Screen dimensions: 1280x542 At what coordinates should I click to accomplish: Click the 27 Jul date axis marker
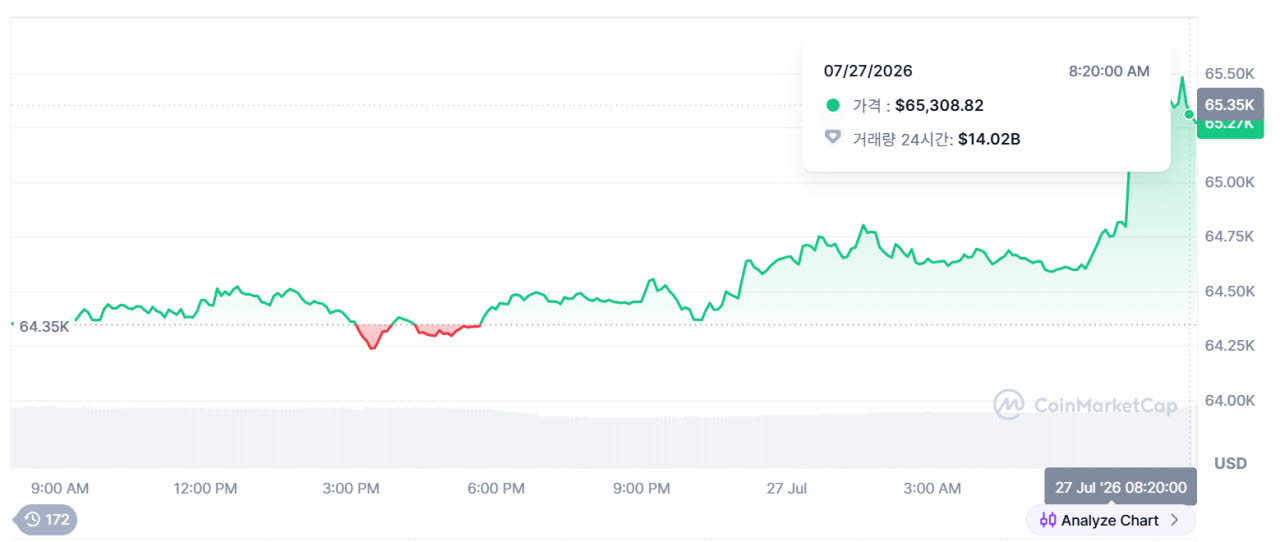tap(786, 488)
